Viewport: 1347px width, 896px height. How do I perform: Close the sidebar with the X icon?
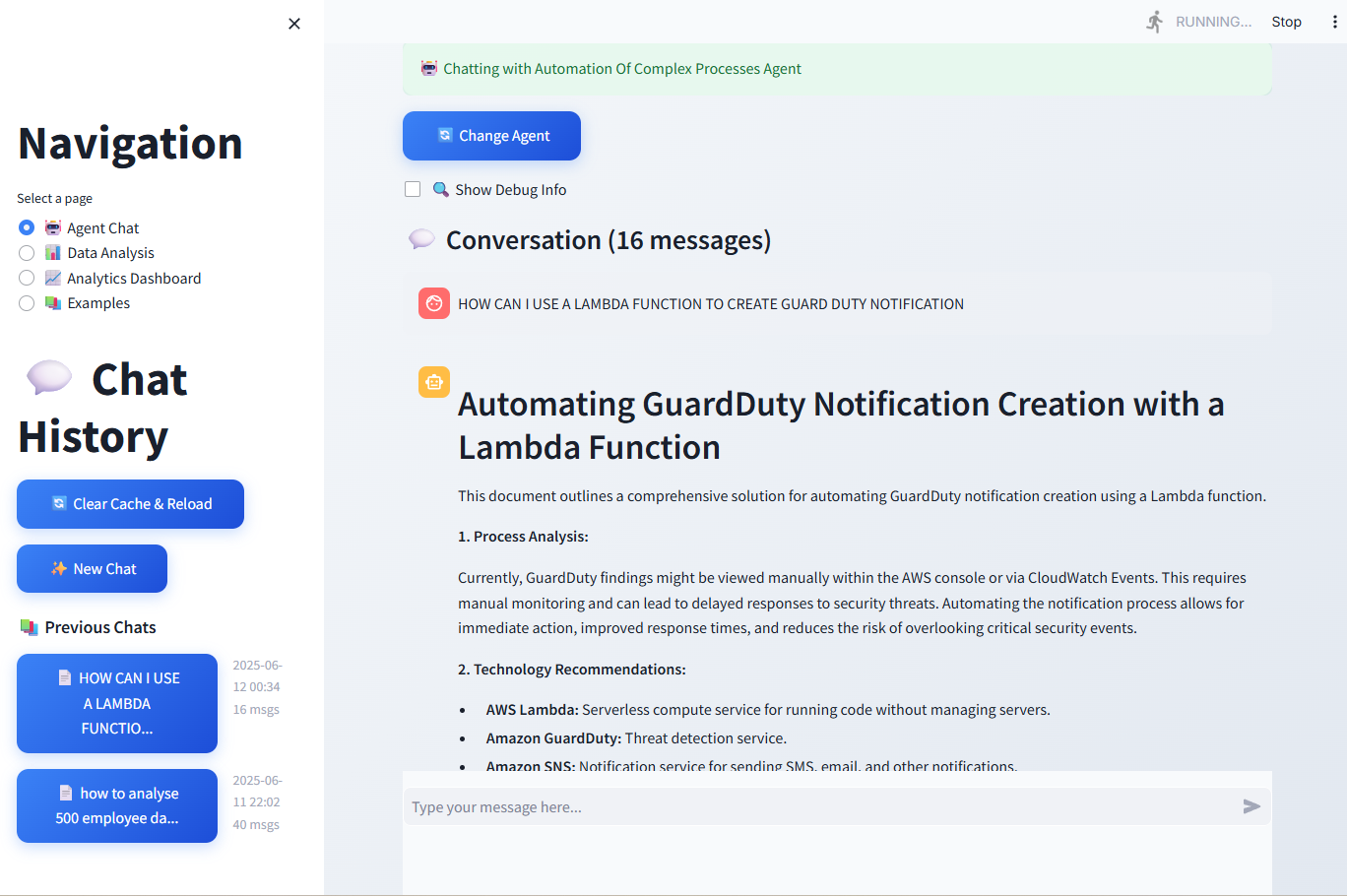point(294,24)
